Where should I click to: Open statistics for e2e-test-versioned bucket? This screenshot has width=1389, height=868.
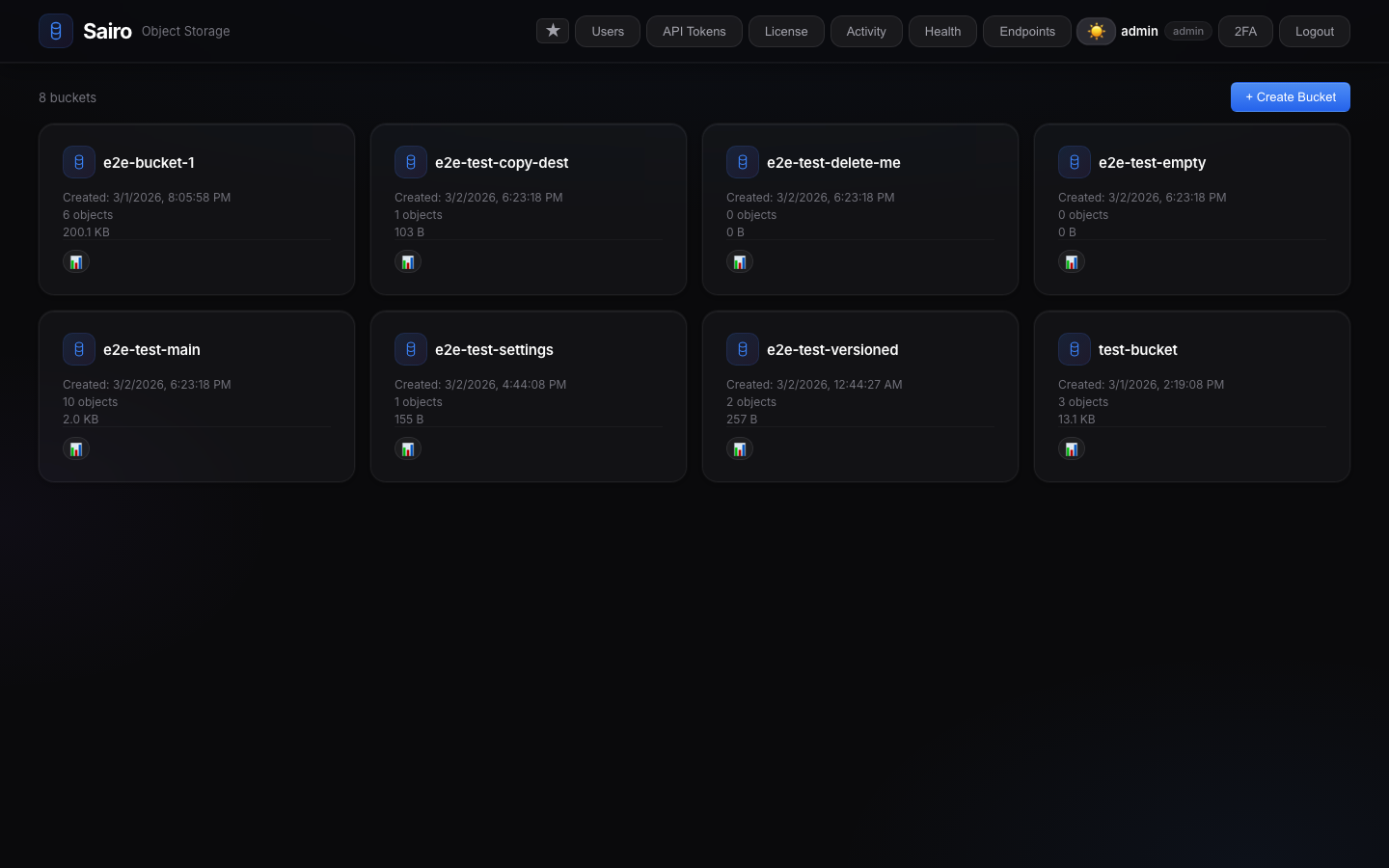(740, 448)
